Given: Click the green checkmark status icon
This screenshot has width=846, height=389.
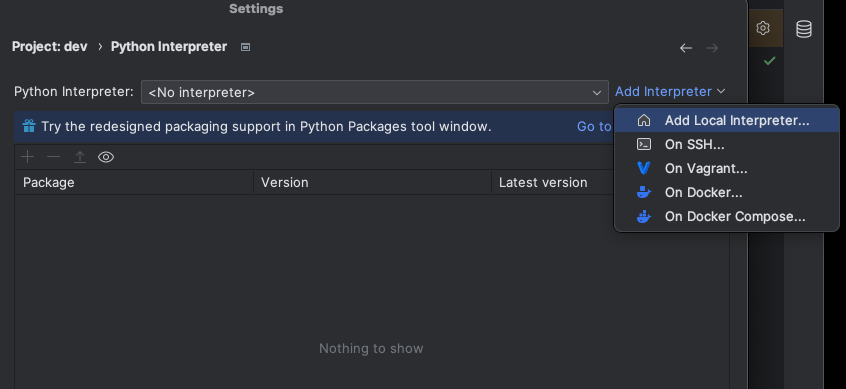Looking at the screenshot, I should point(769,61).
